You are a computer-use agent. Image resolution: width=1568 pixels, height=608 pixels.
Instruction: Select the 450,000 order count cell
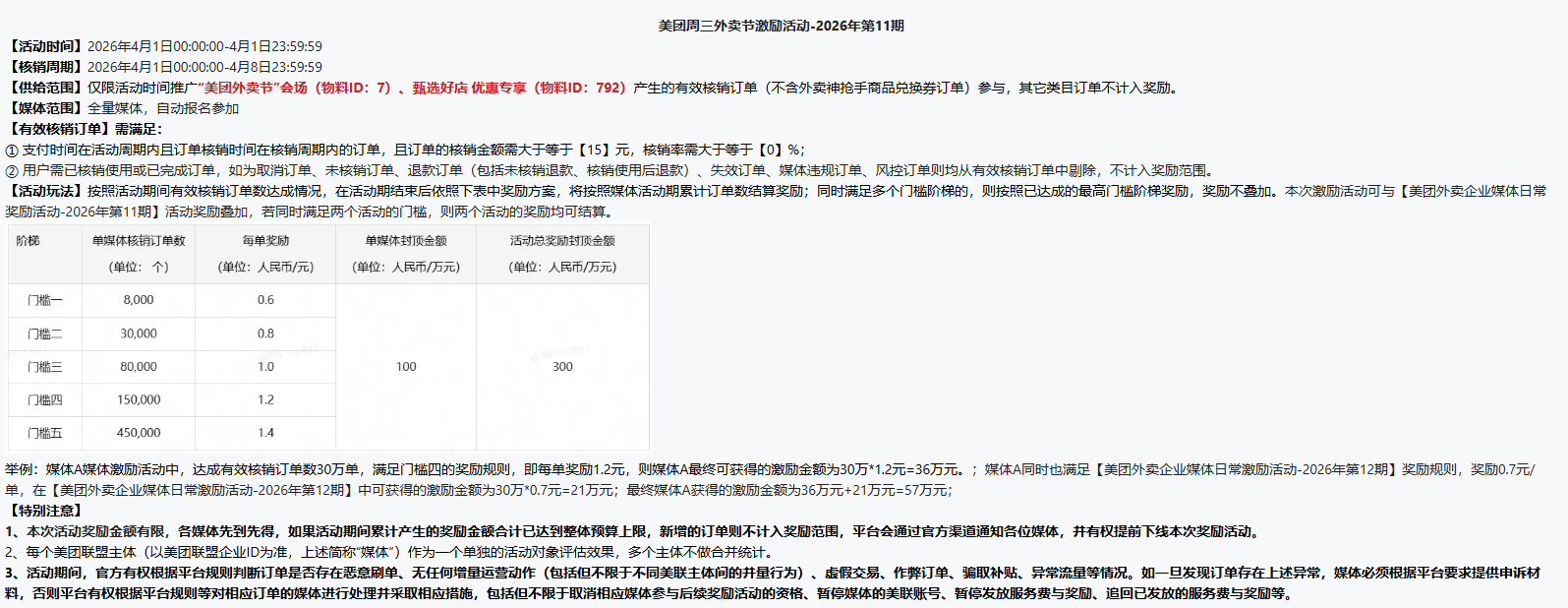point(139,433)
